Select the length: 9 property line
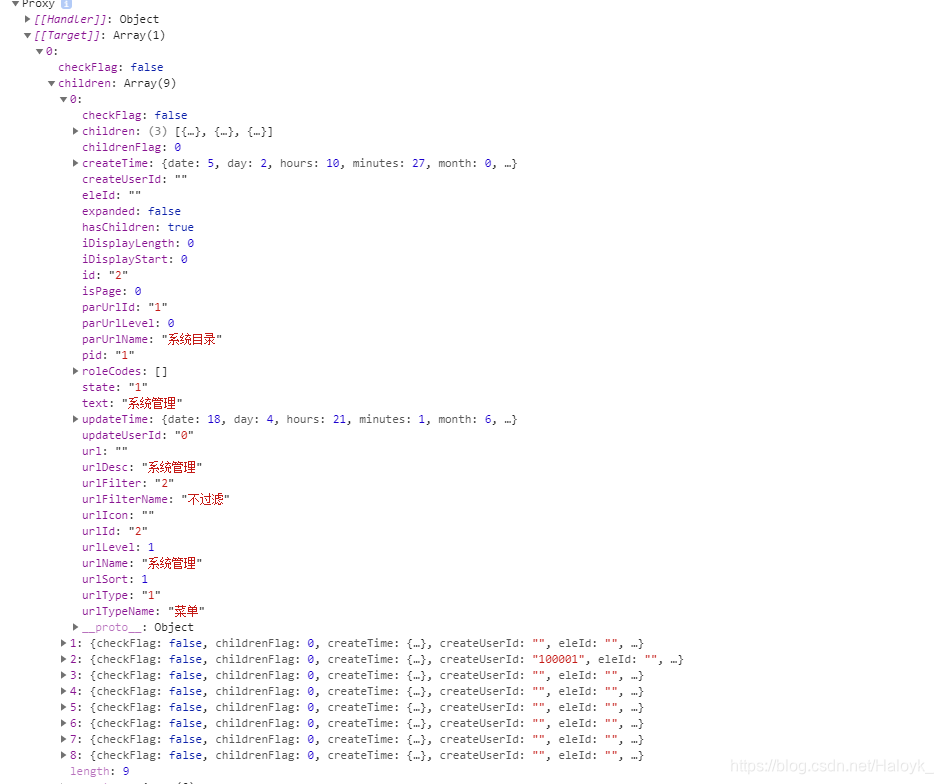Image resolution: width=943 pixels, height=784 pixels. tap(99, 771)
